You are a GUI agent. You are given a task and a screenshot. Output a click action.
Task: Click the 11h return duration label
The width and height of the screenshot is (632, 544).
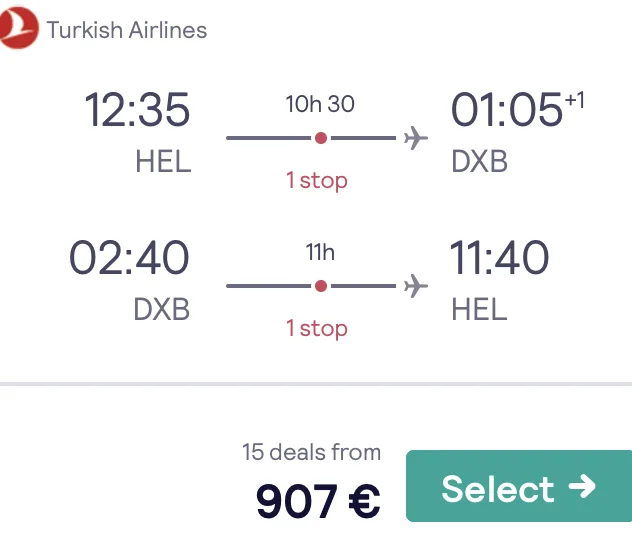(x=320, y=253)
